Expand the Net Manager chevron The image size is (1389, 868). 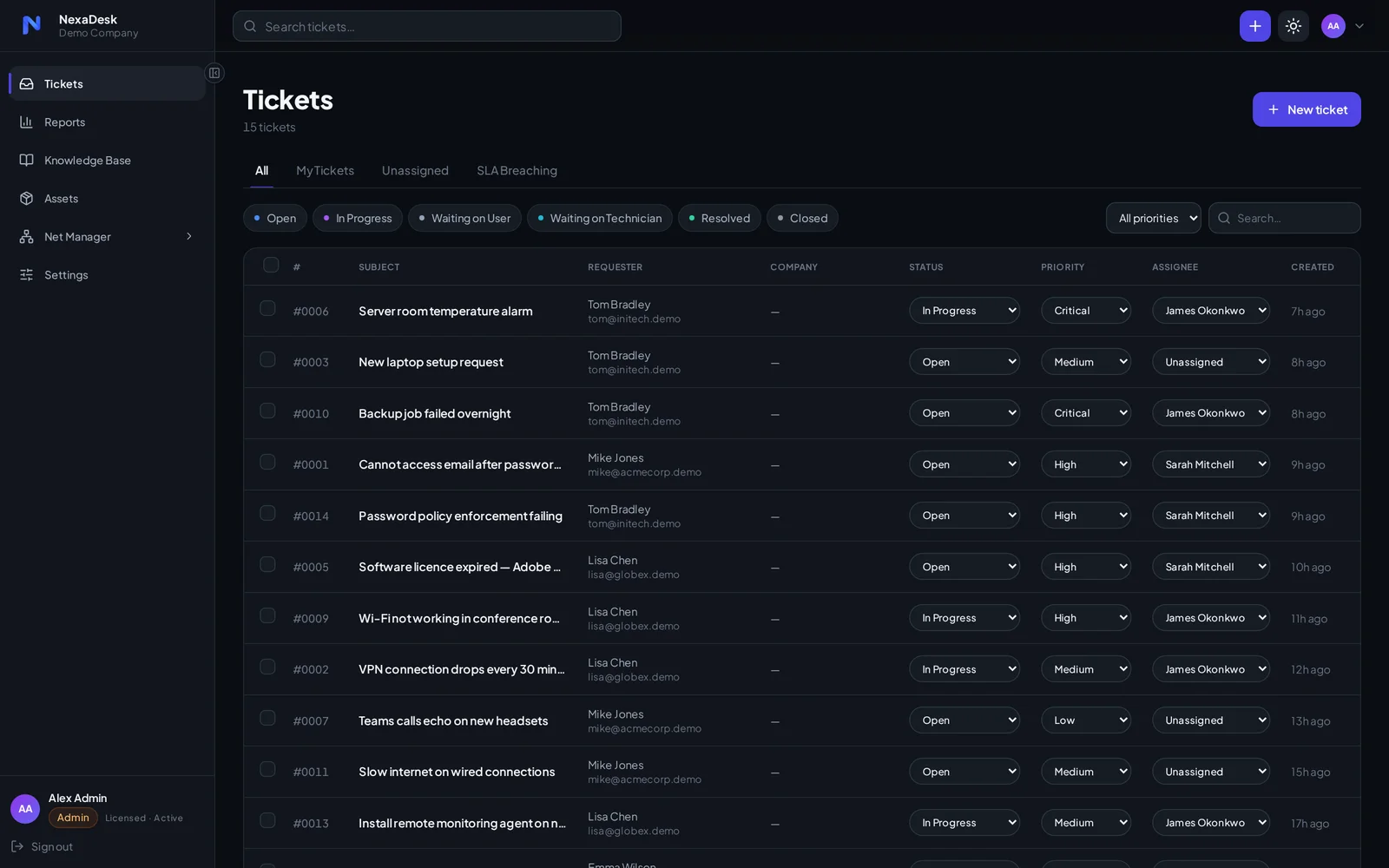[x=189, y=236]
